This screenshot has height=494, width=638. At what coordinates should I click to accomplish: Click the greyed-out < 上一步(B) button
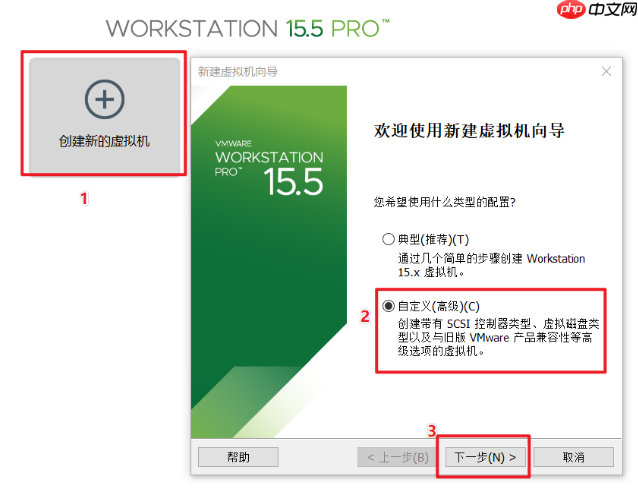[398, 457]
